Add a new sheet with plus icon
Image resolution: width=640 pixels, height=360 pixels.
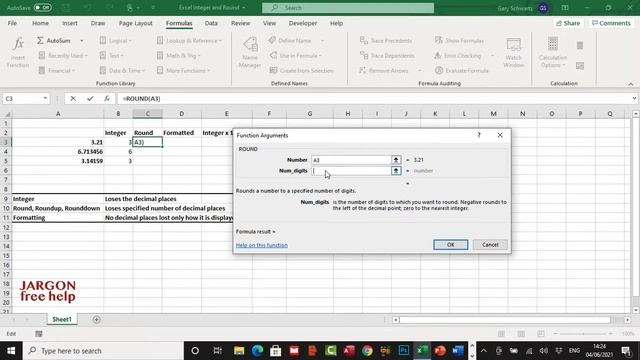tap(96, 320)
